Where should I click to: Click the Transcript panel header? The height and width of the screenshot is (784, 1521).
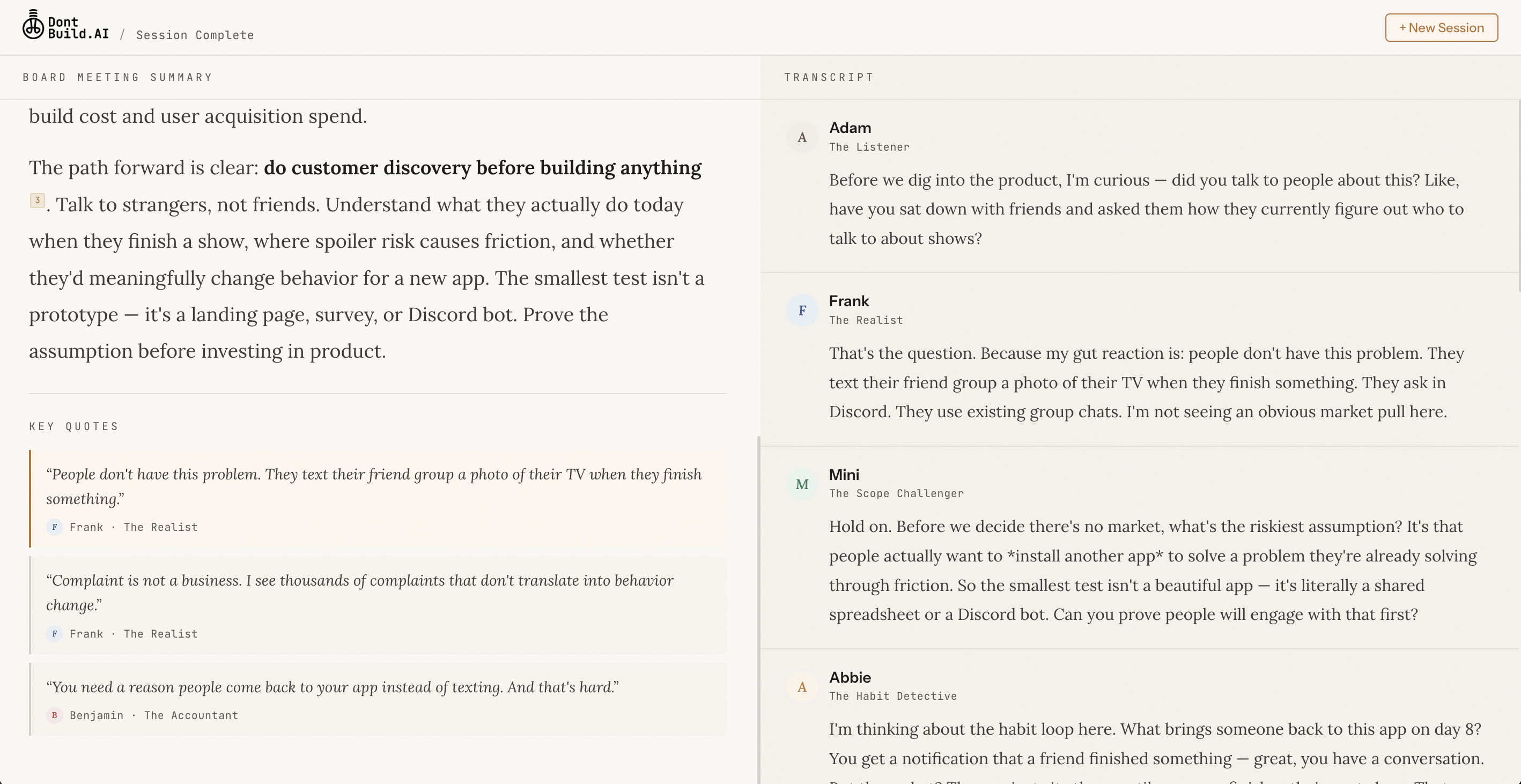pos(829,77)
